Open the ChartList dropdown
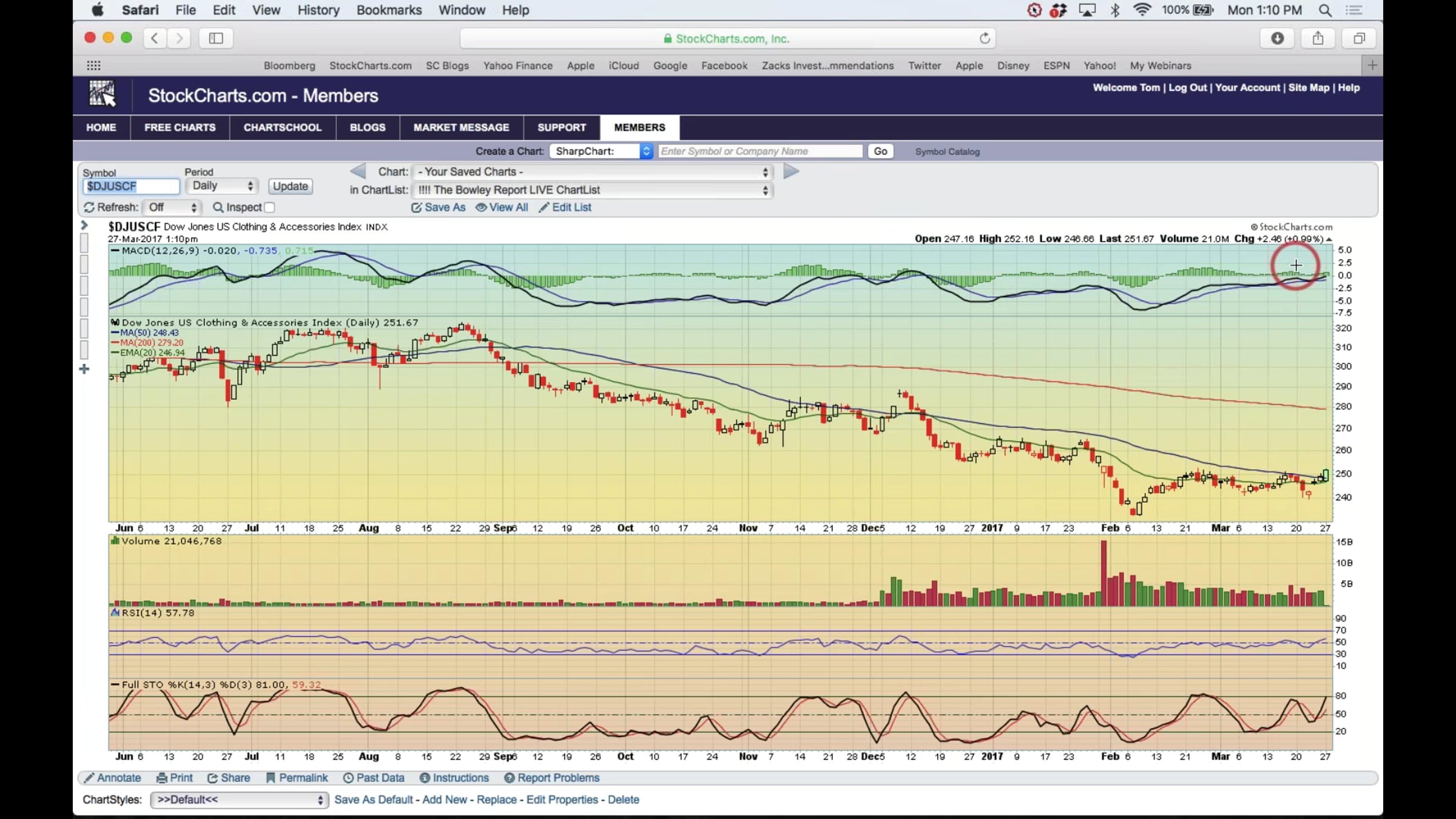Image resolution: width=1456 pixels, height=819 pixels. [x=593, y=190]
